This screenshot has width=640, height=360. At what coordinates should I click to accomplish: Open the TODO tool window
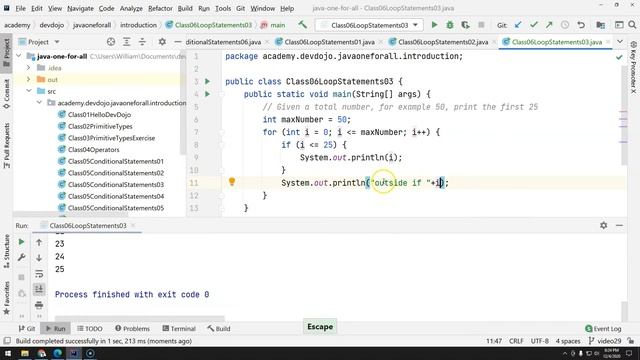coord(90,328)
